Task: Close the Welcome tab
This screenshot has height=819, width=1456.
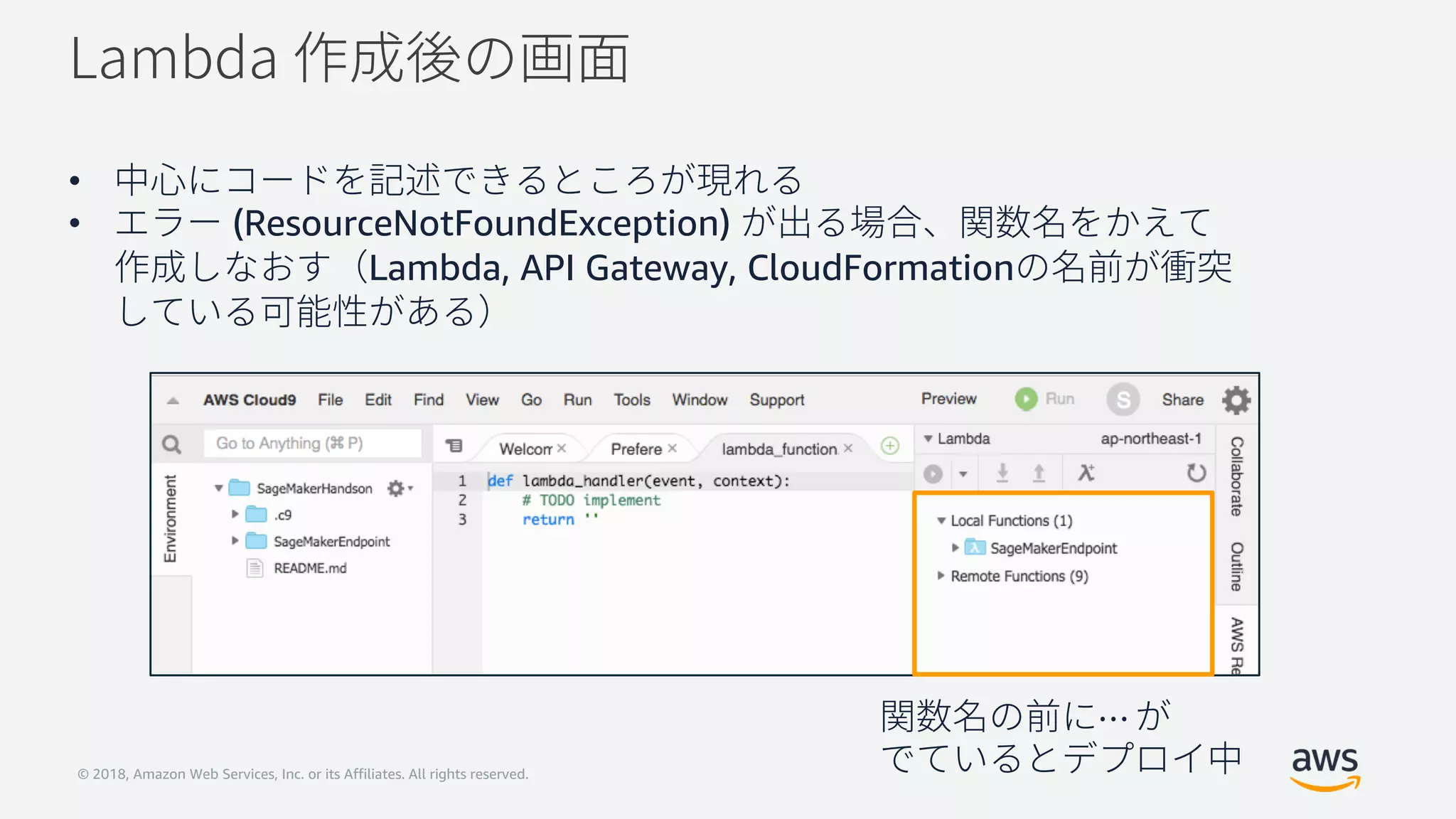Action: tap(562, 449)
